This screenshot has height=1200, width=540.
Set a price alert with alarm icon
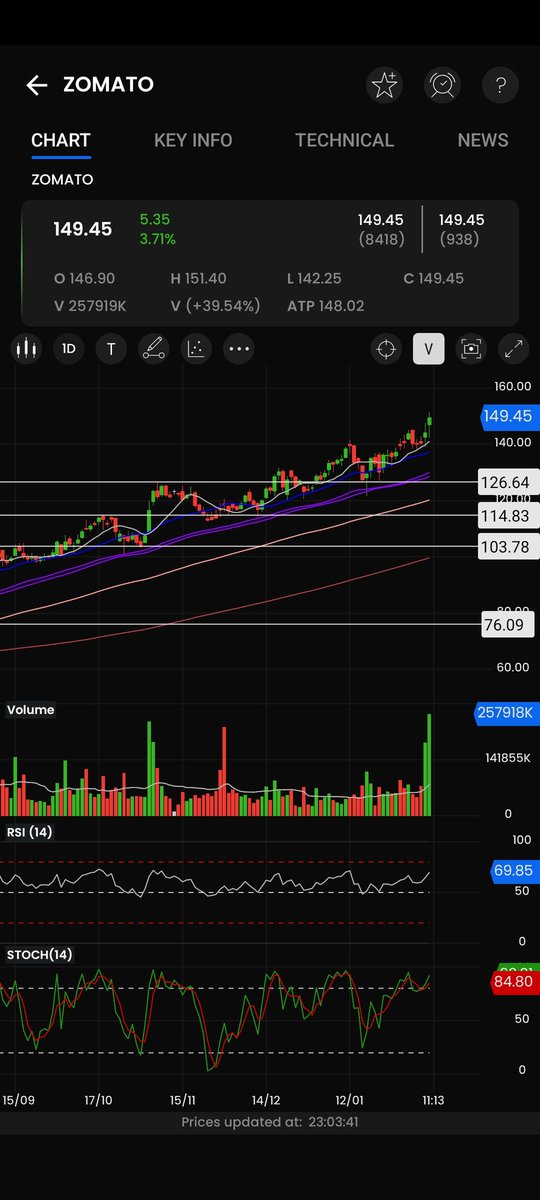click(442, 85)
